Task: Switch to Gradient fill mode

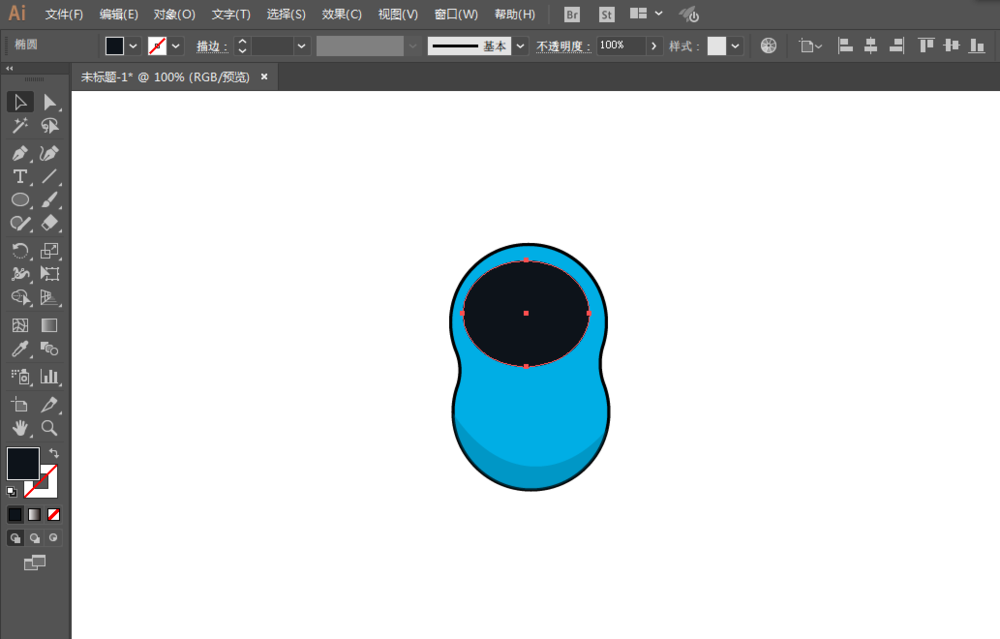Action: [x=34, y=515]
